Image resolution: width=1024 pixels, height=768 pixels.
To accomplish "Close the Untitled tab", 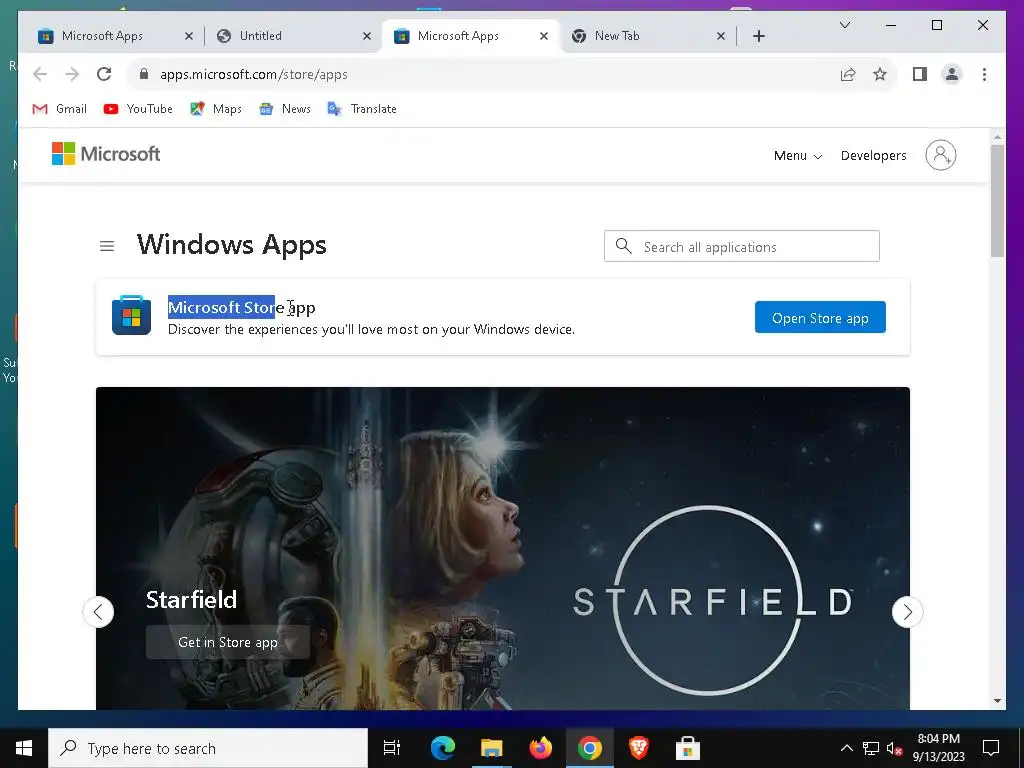I will pyautogui.click(x=367, y=36).
